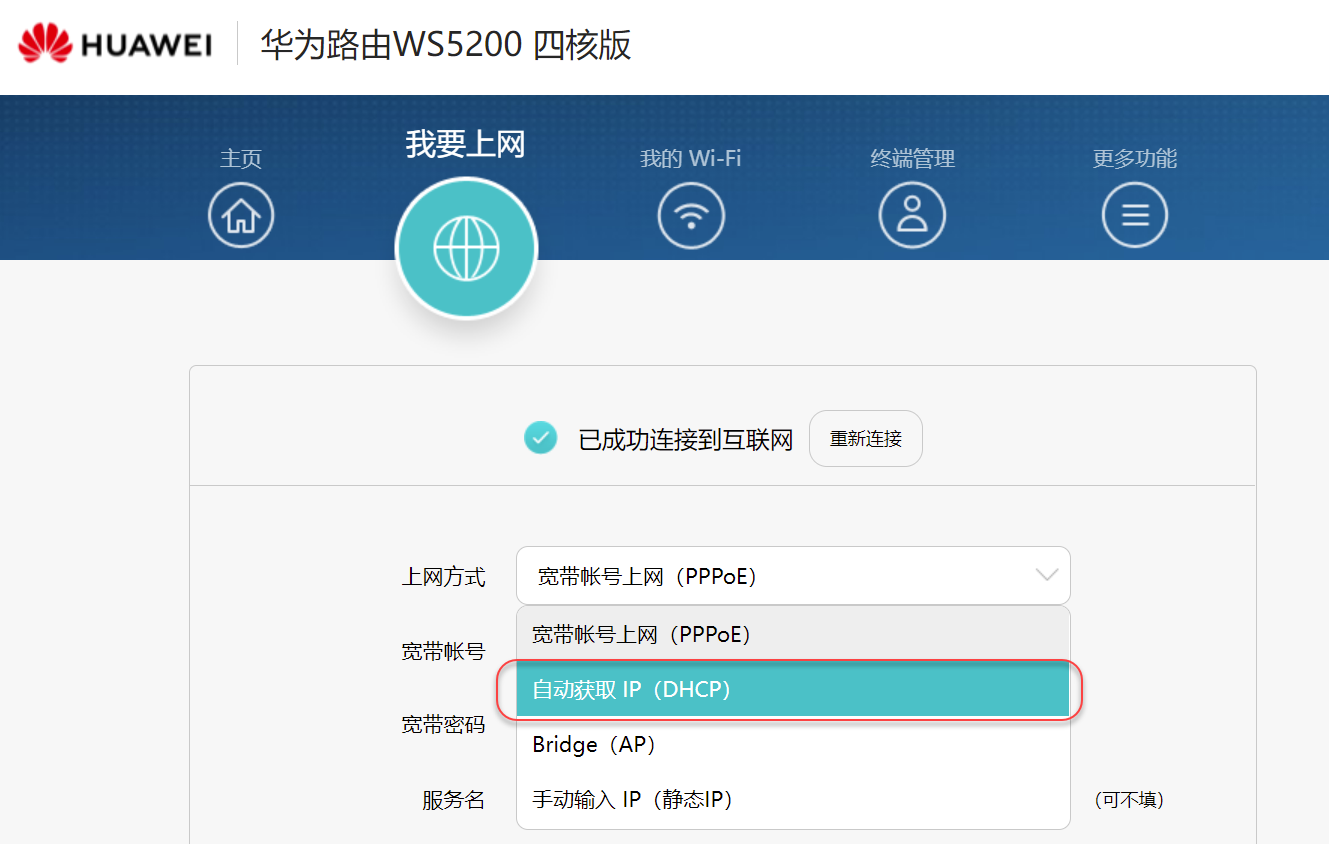Select the 我的 Wi-Fi tab label

coord(691,158)
